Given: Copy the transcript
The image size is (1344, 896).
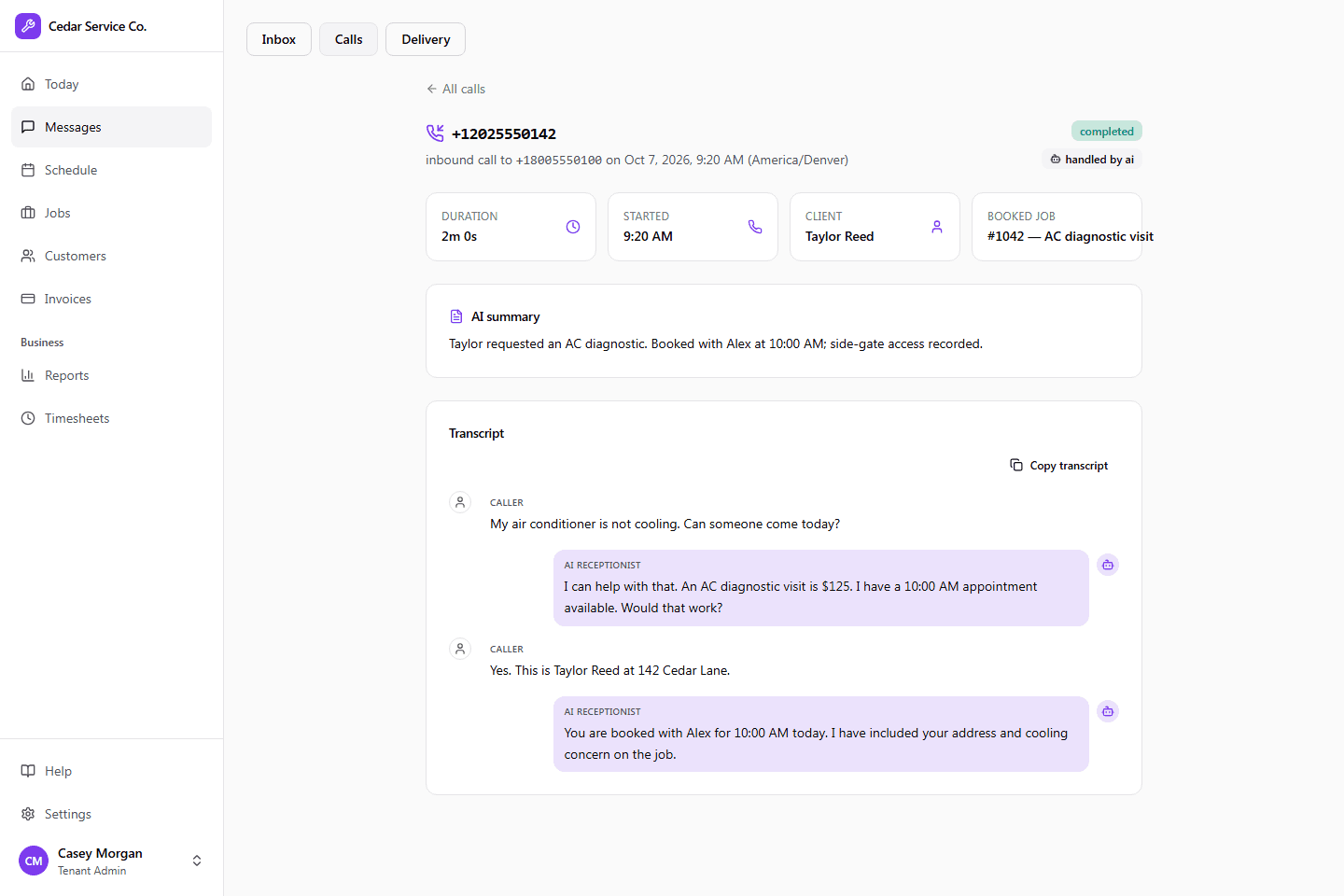Looking at the screenshot, I should point(1059,466).
